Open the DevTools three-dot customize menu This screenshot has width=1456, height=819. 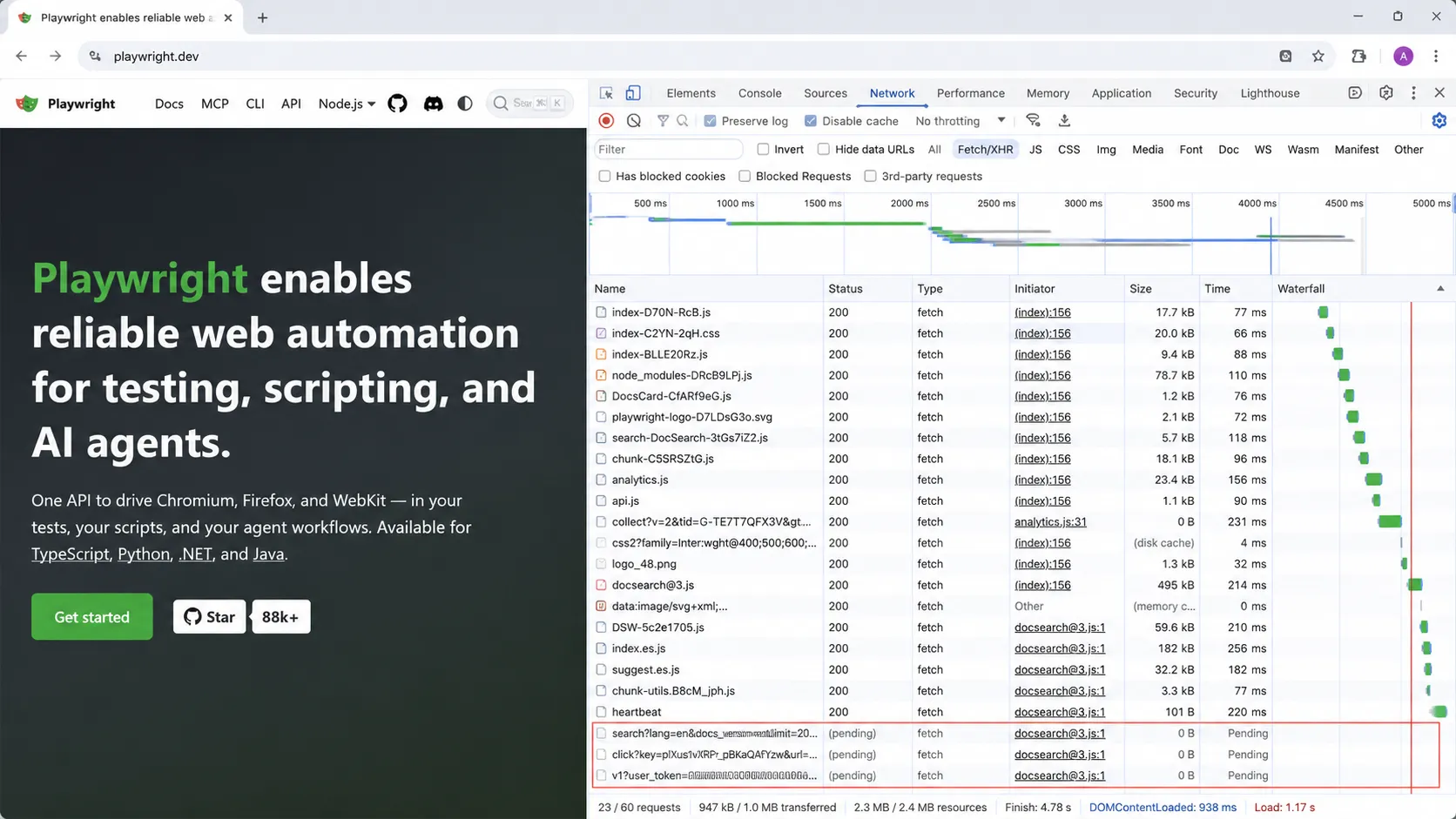pos(1413,93)
